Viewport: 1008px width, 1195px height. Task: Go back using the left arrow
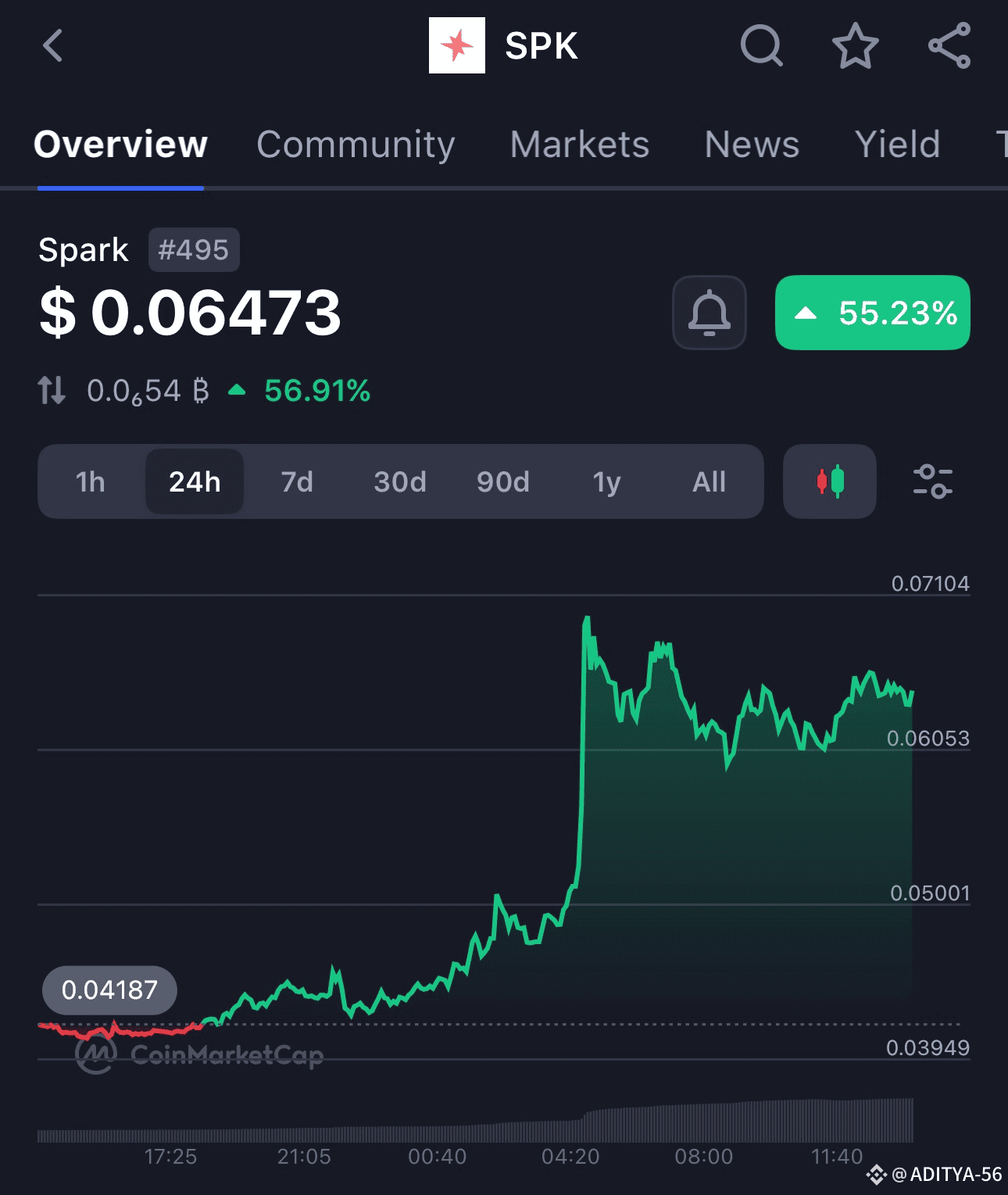(52, 45)
